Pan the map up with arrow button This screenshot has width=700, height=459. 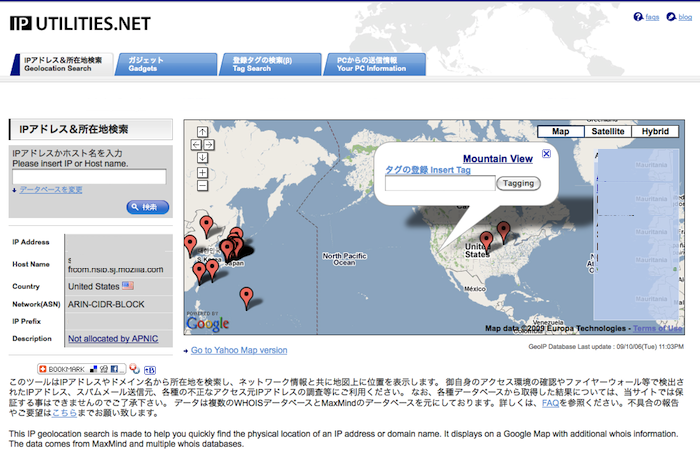[x=202, y=131]
